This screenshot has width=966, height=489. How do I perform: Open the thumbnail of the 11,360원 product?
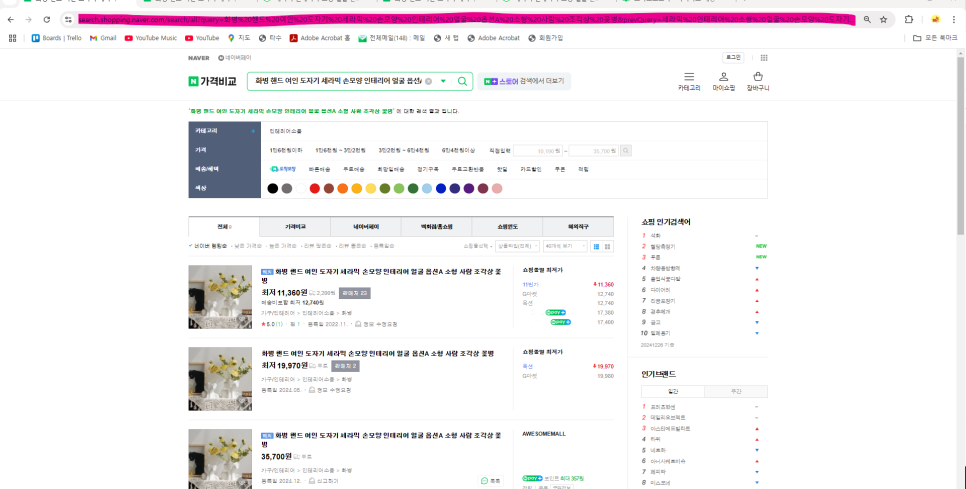(220, 297)
